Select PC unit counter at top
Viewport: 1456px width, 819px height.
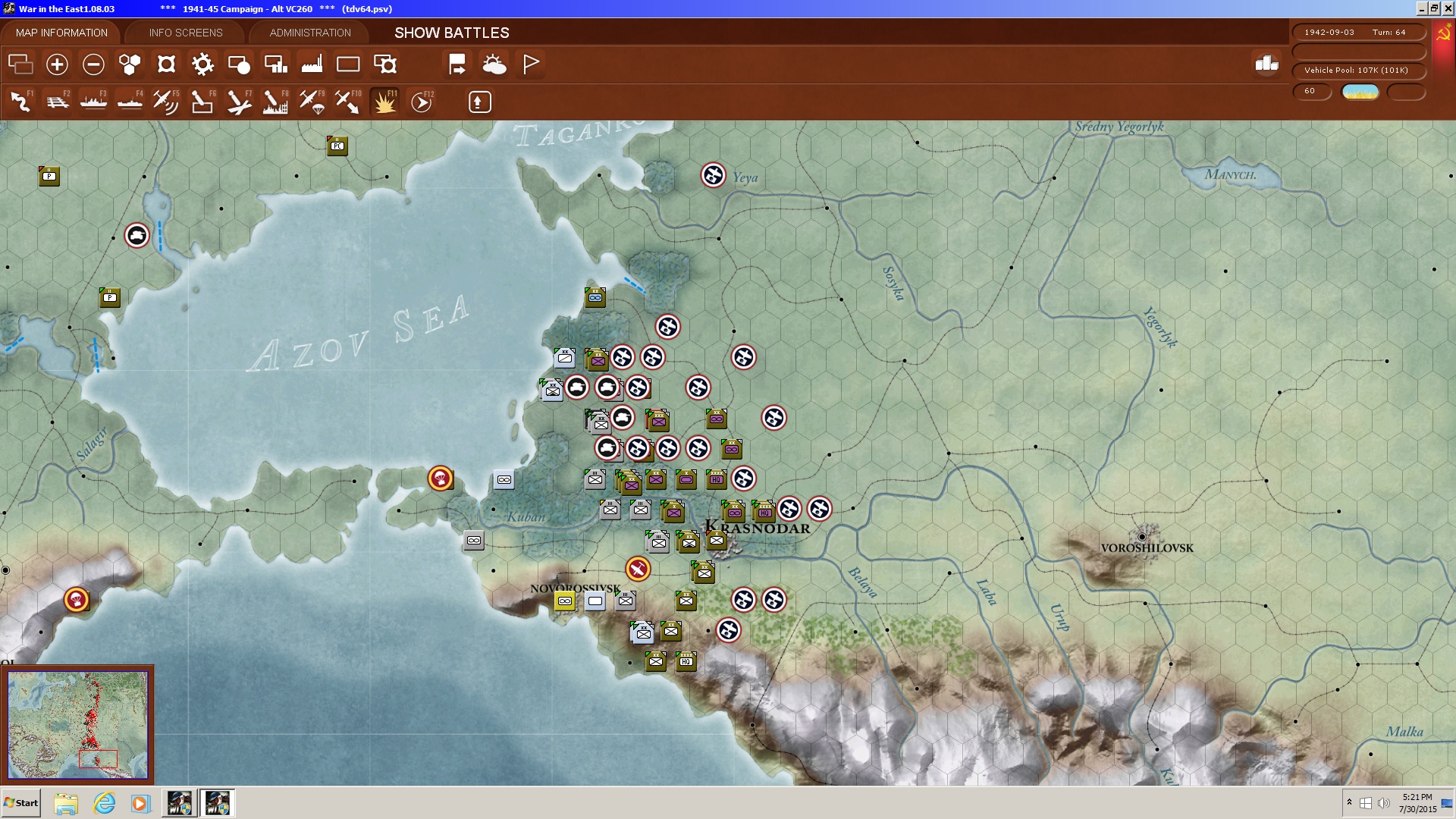tap(337, 146)
